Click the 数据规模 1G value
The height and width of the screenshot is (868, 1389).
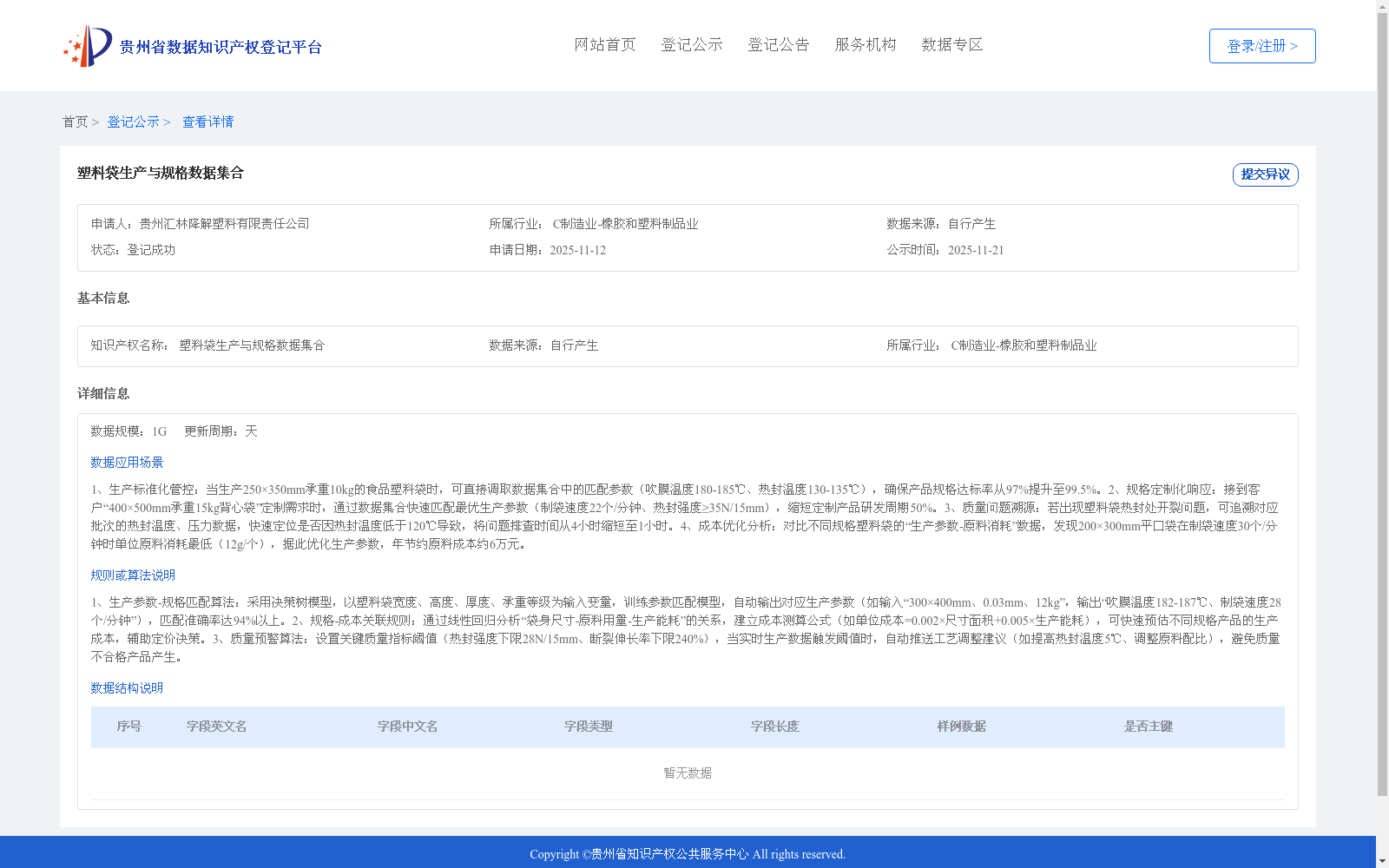[159, 431]
